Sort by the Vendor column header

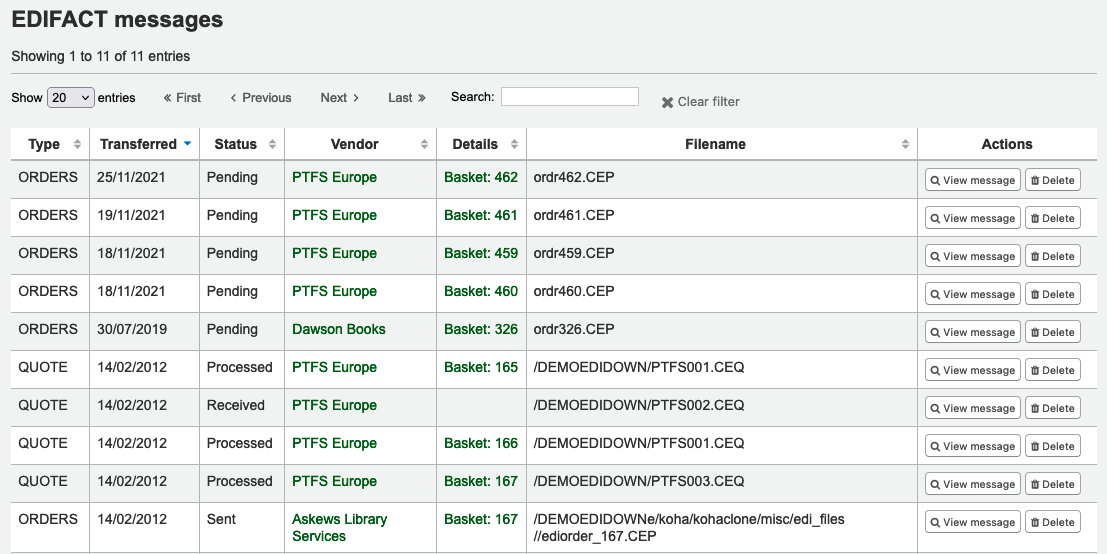tap(355, 144)
